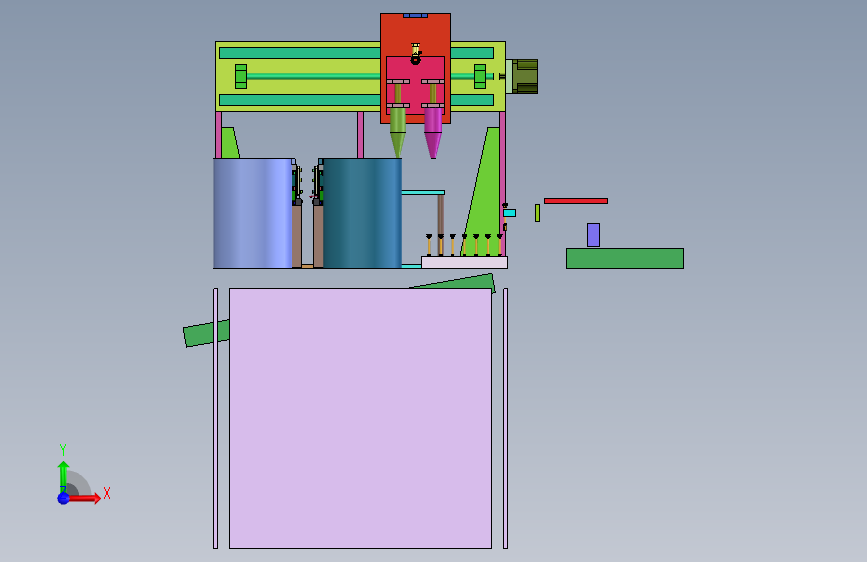Select the left green bearing block
Viewport: 867px width, 562px height.
[x=241, y=76]
